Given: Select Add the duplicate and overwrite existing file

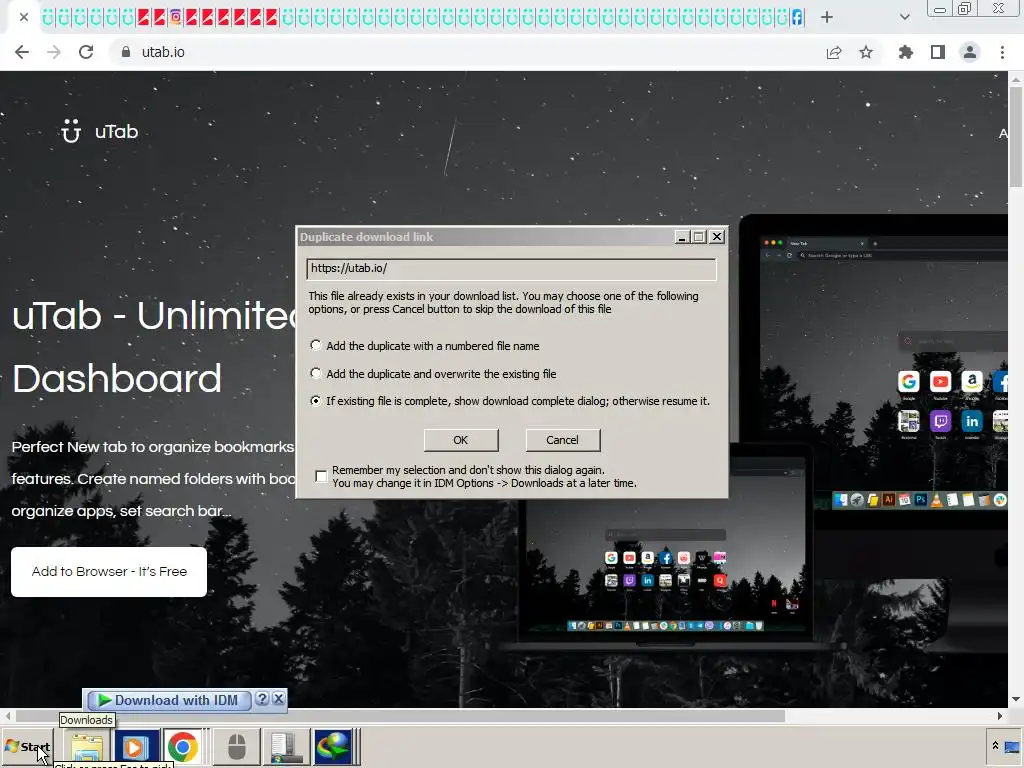Looking at the screenshot, I should pyautogui.click(x=316, y=373).
